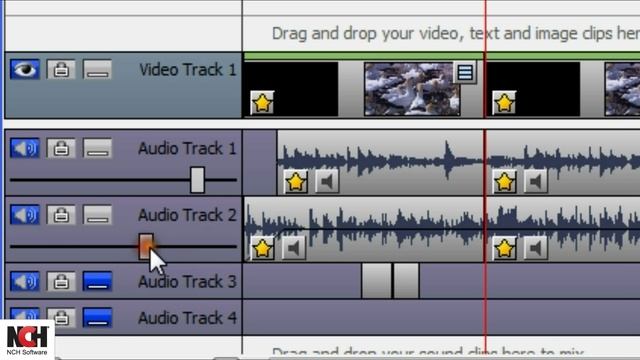This screenshot has height=360, width=640.
Task: Open effects star on first Audio Track 2 clip
Action: tap(262, 248)
